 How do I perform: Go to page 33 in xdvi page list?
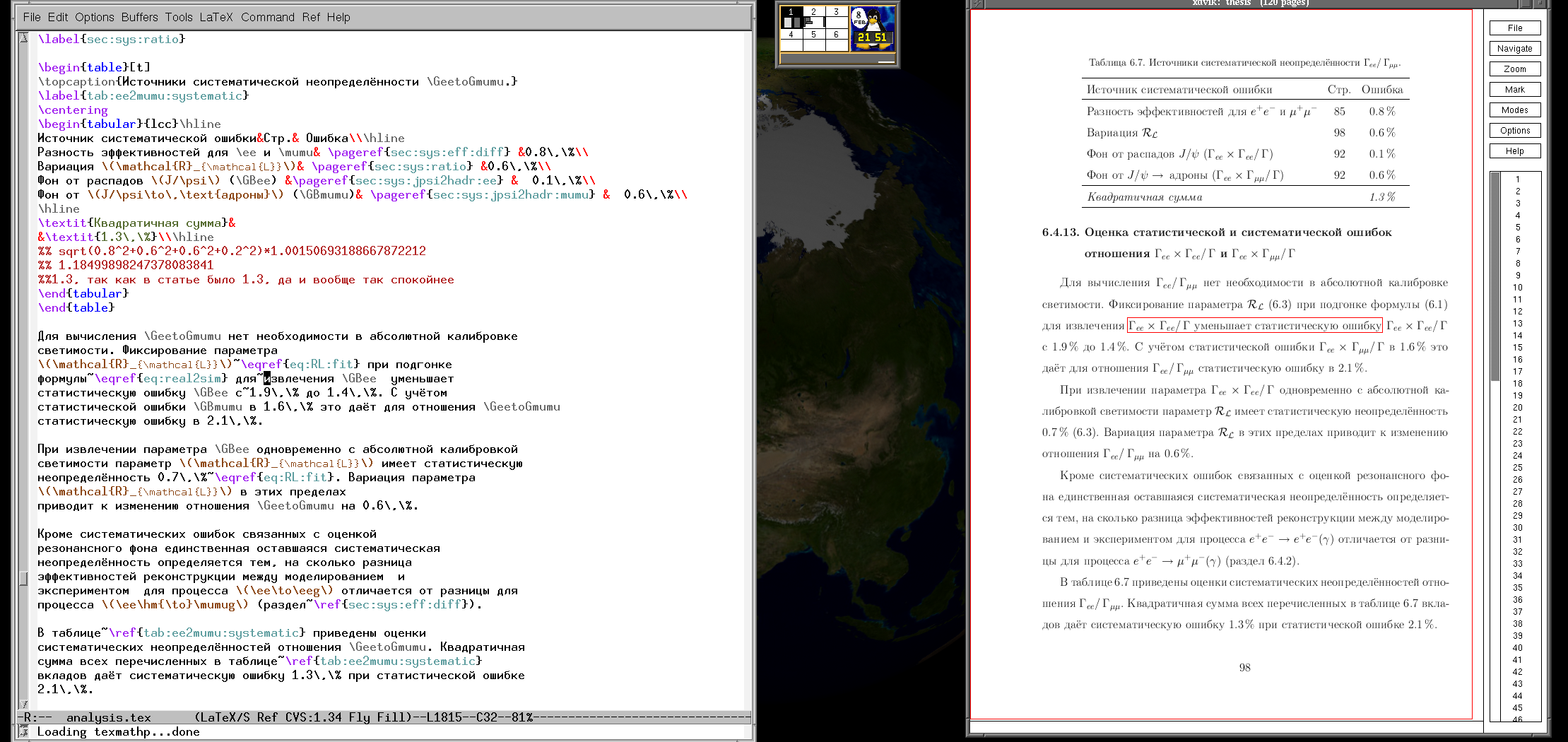point(1517,564)
